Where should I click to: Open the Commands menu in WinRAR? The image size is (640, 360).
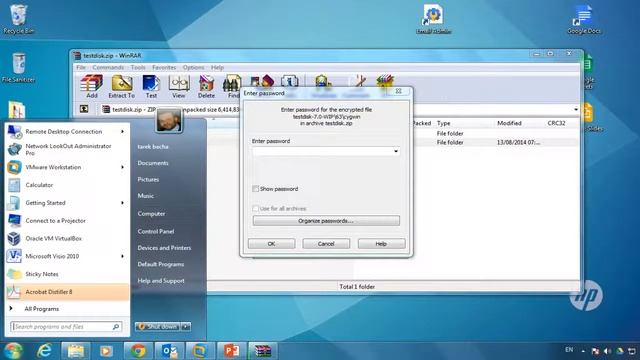(108, 67)
